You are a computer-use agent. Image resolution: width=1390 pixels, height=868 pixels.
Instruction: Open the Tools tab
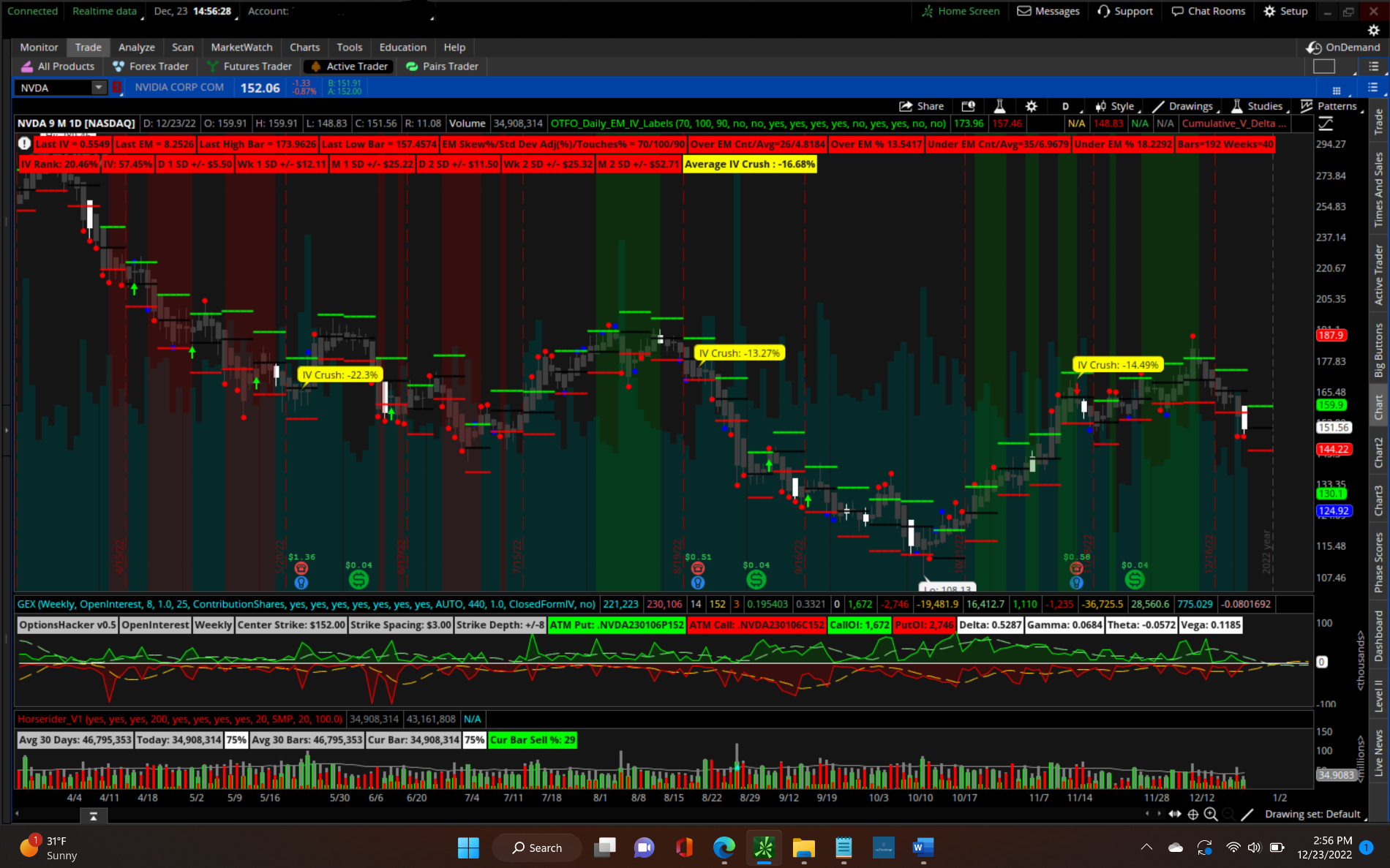coord(350,48)
